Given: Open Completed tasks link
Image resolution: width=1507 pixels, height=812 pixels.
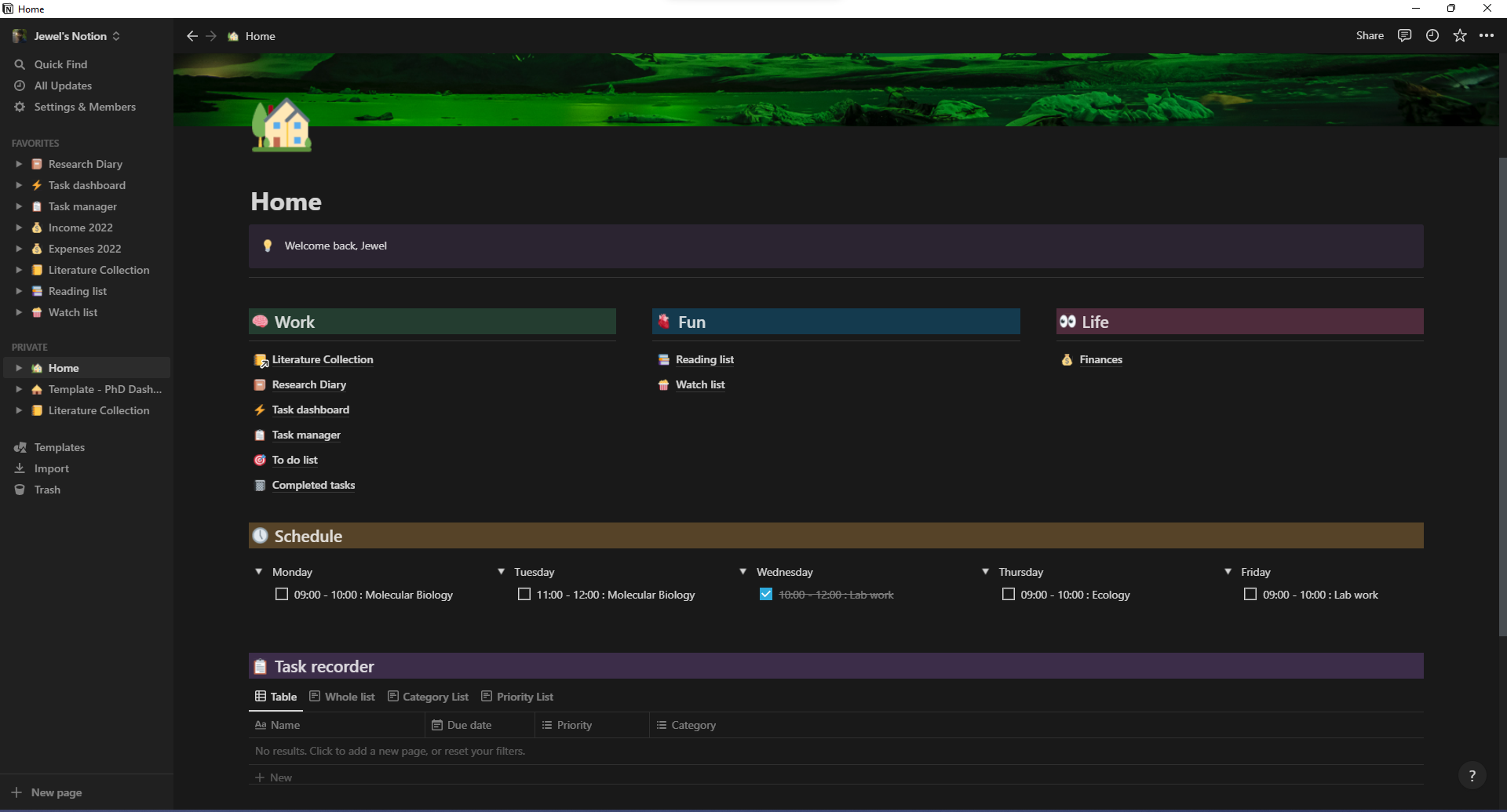Looking at the screenshot, I should pos(313,485).
